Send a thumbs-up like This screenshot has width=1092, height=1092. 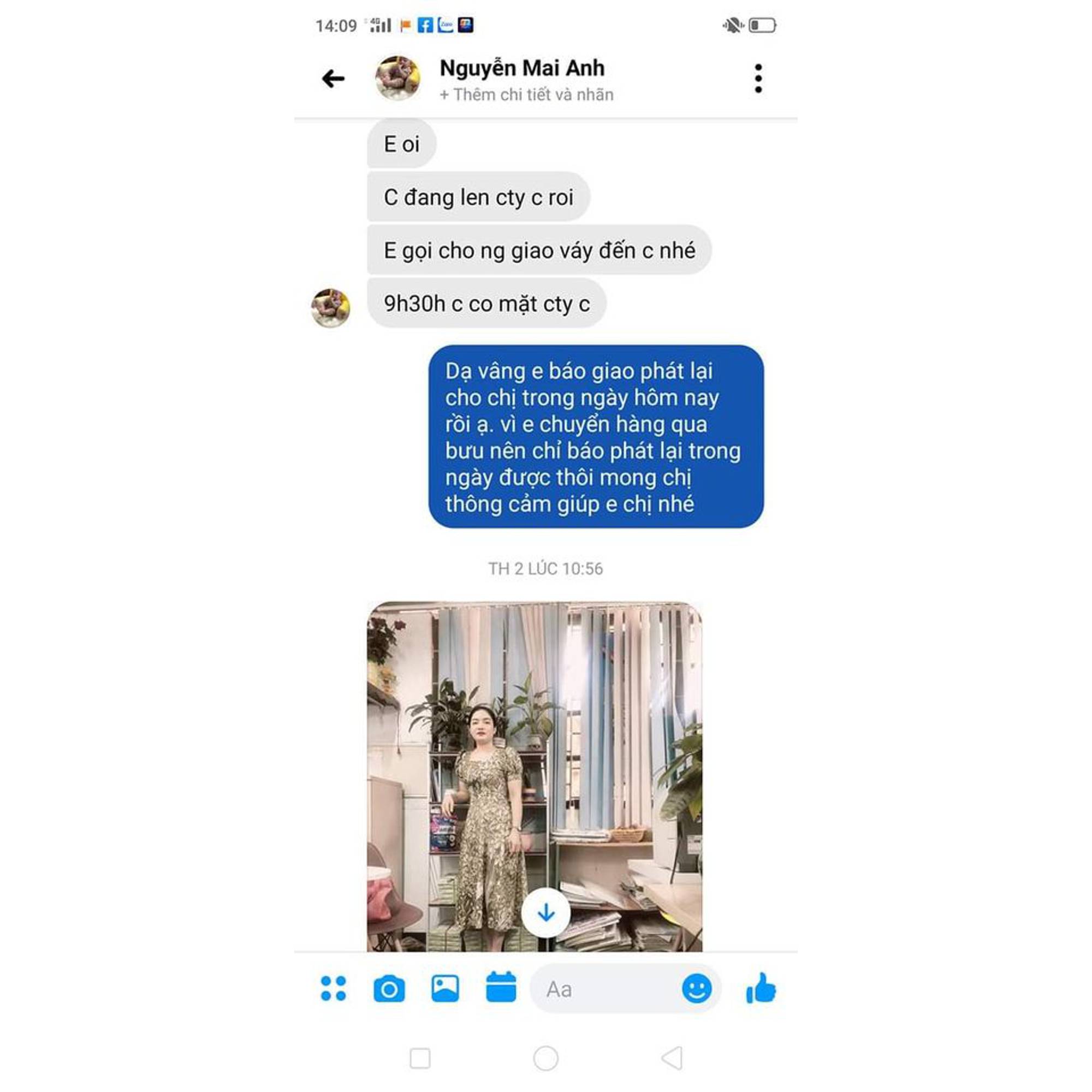[761, 988]
